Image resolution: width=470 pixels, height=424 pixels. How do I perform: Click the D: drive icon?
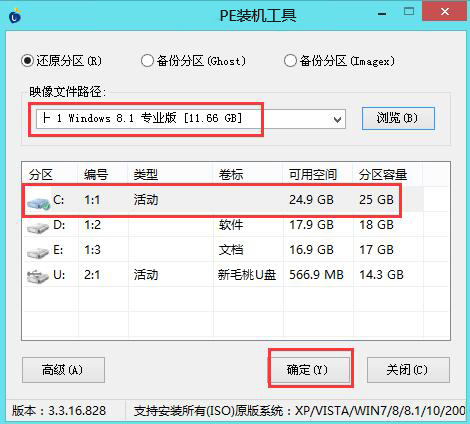(38, 227)
